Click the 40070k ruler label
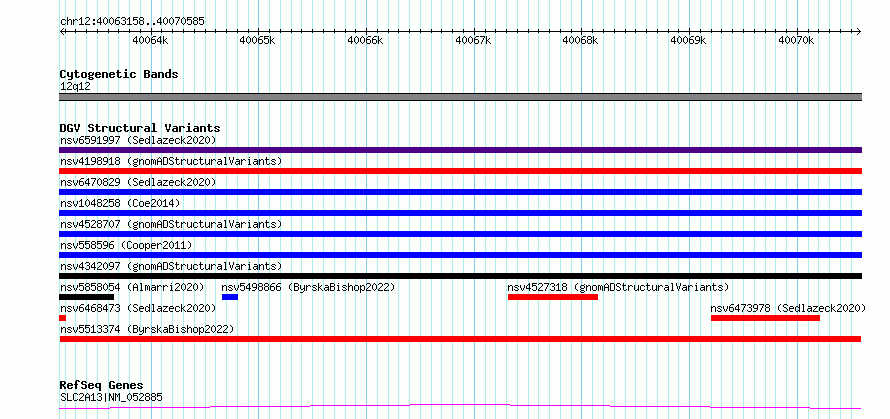The image size is (890, 419). [x=796, y=40]
